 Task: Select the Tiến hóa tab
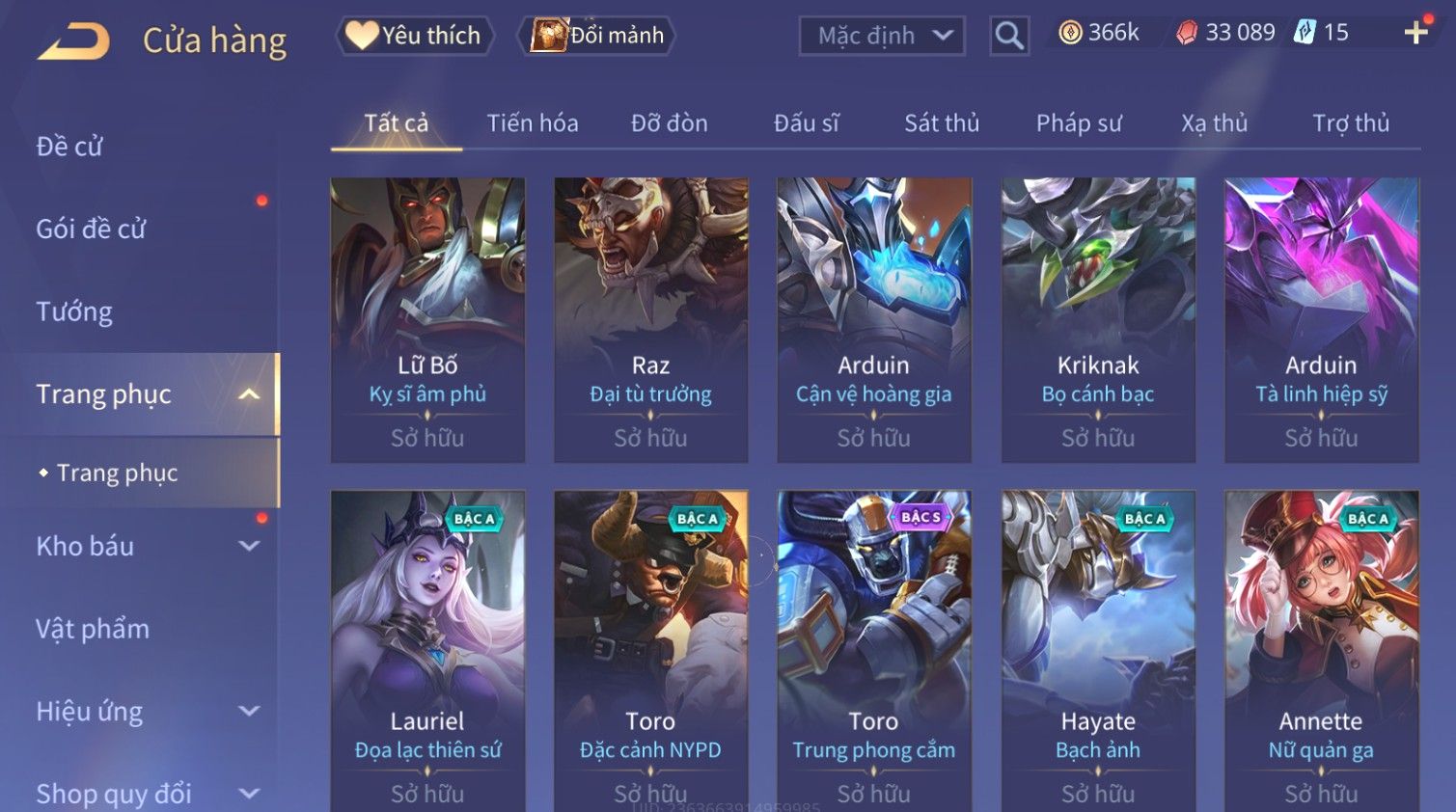[x=533, y=123]
